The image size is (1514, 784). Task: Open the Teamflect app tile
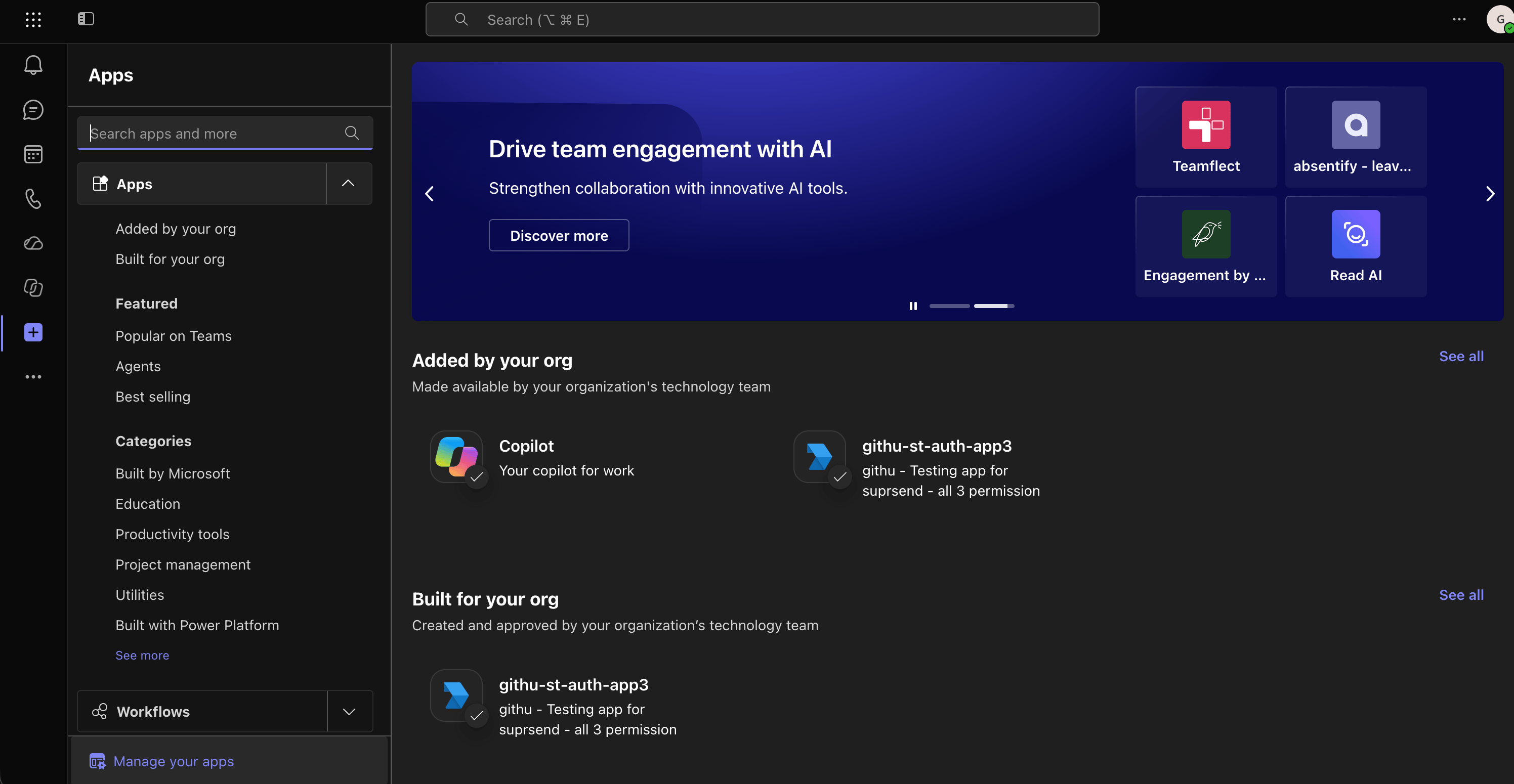coord(1206,137)
